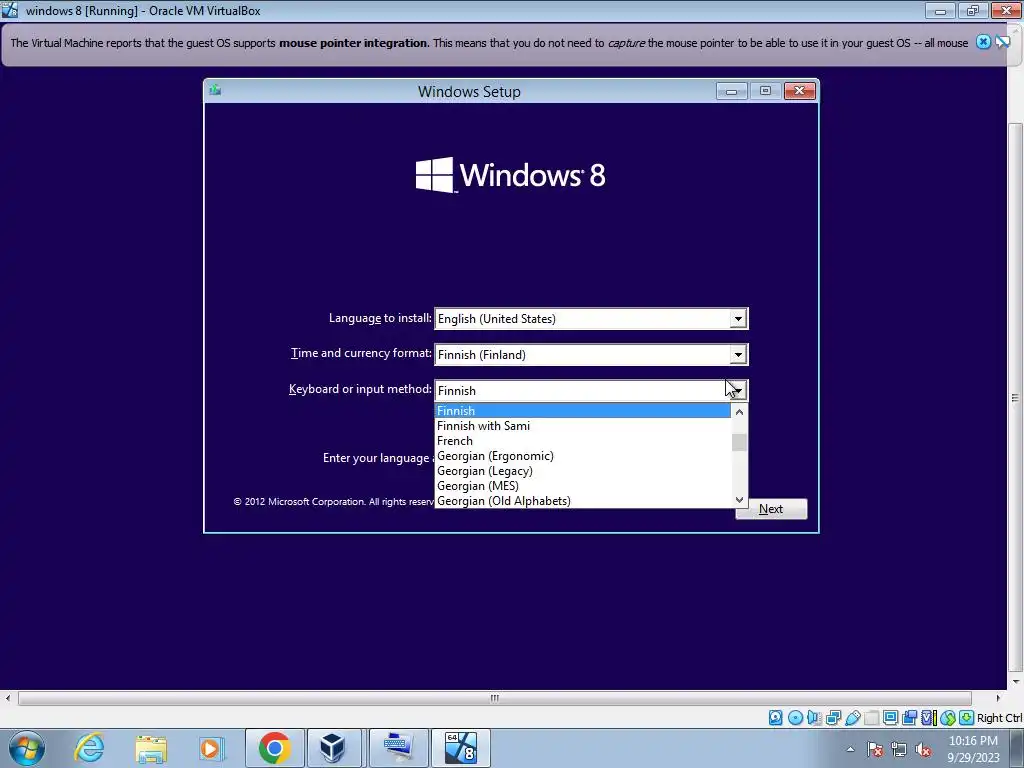Image resolution: width=1024 pixels, height=768 pixels.
Task: Select Finnish from the keyboard list
Action: 583,411
